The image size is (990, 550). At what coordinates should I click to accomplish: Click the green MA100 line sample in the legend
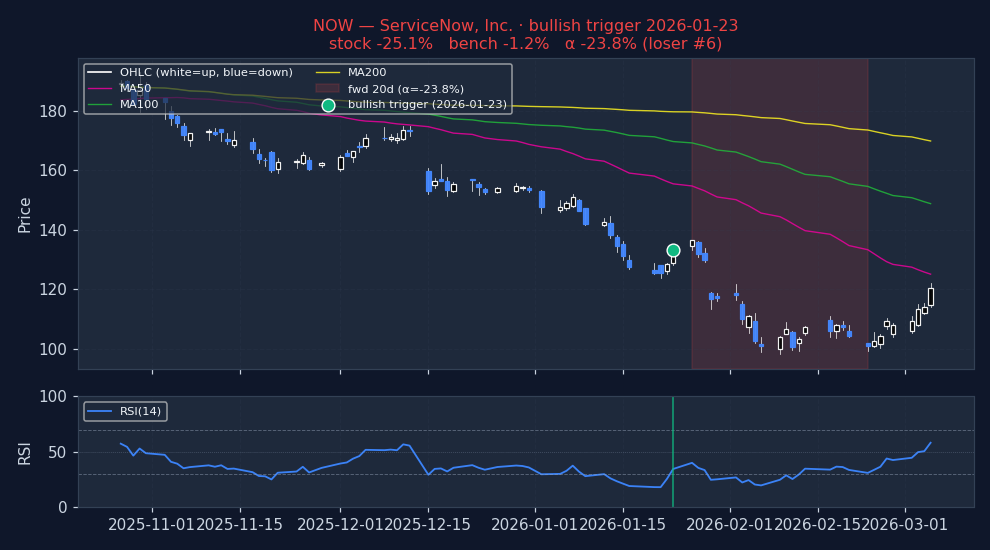pyautogui.click(x=100, y=104)
